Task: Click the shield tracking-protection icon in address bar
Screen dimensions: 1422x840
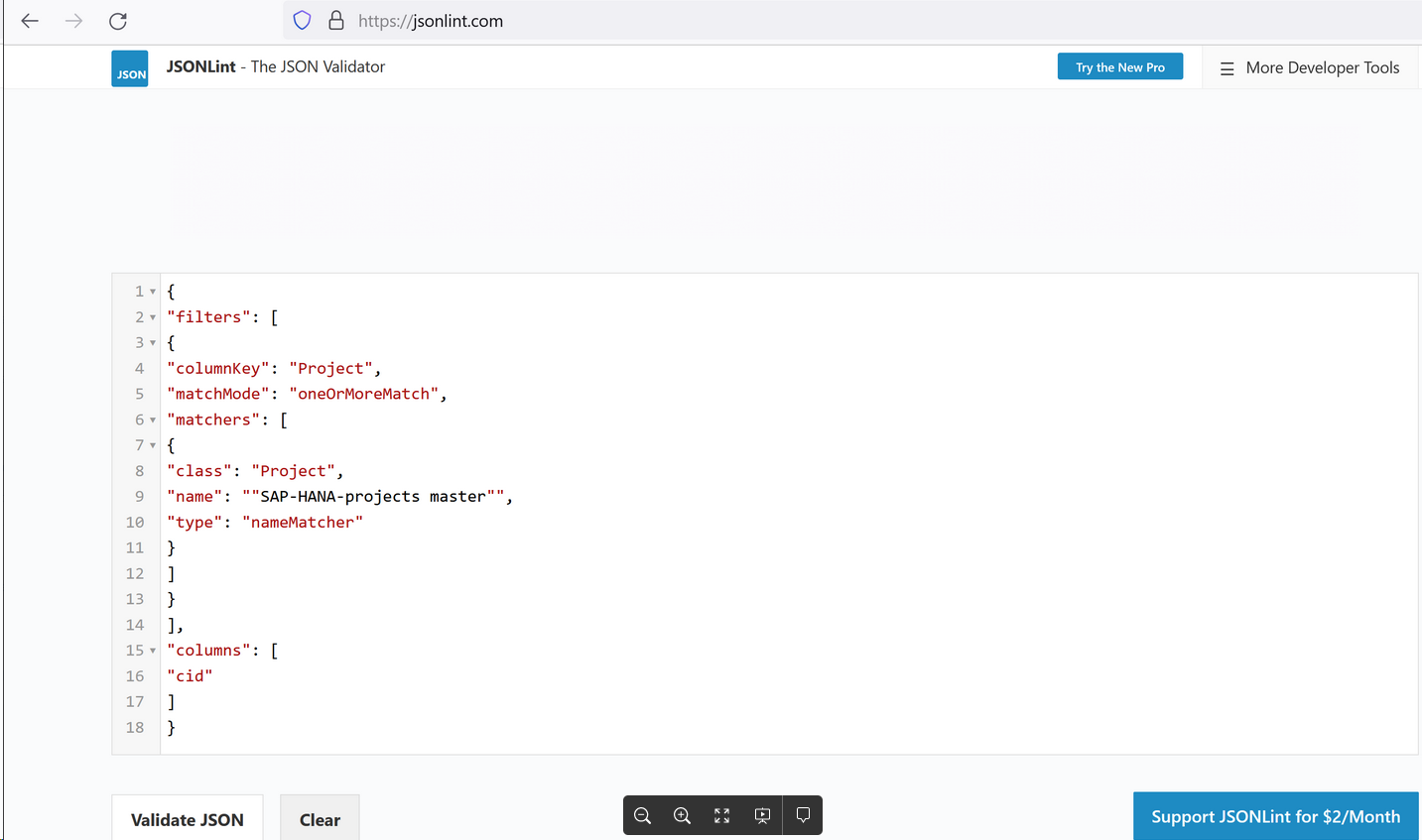Action: tap(301, 20)
